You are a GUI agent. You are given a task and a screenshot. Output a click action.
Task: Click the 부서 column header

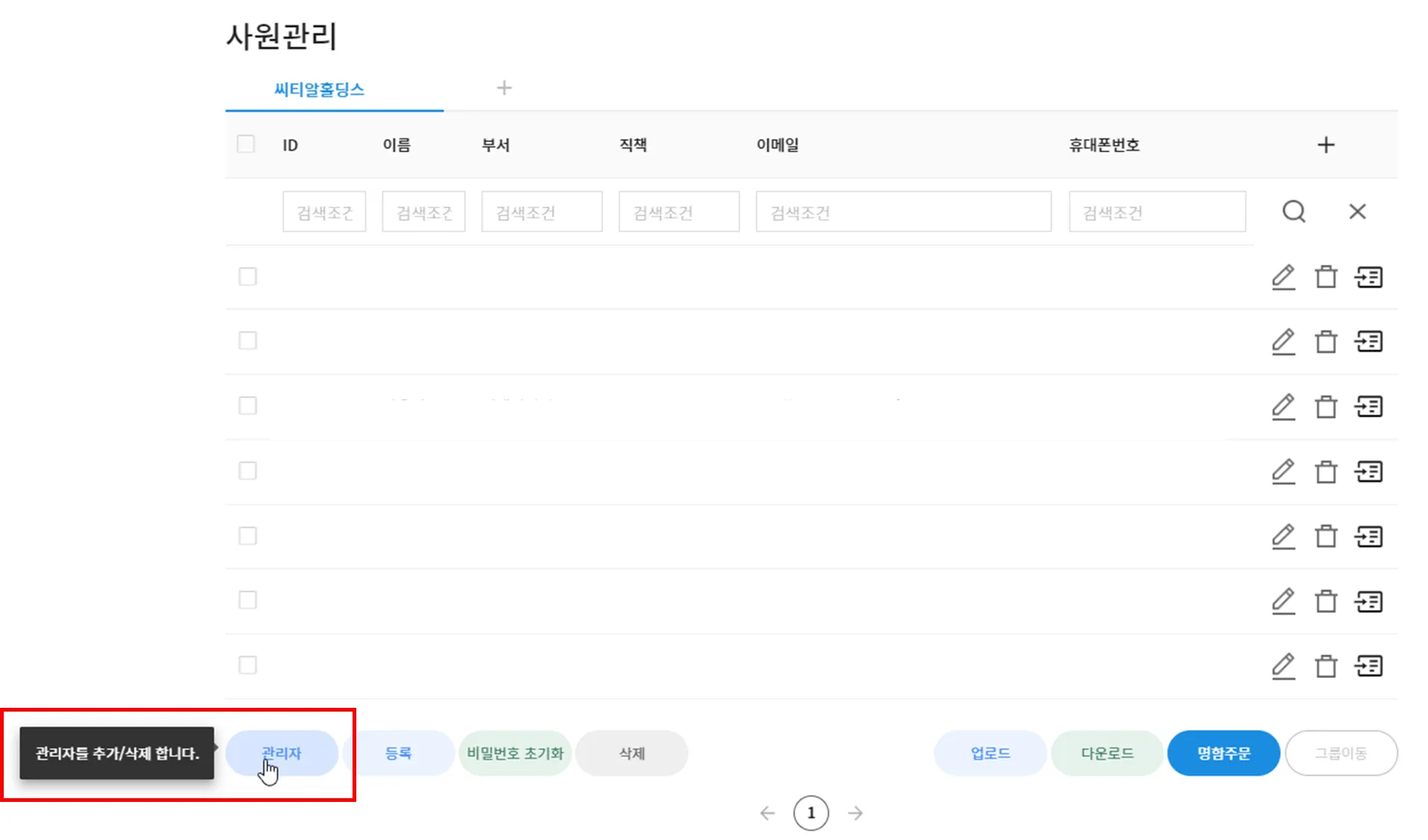[495, 145]
